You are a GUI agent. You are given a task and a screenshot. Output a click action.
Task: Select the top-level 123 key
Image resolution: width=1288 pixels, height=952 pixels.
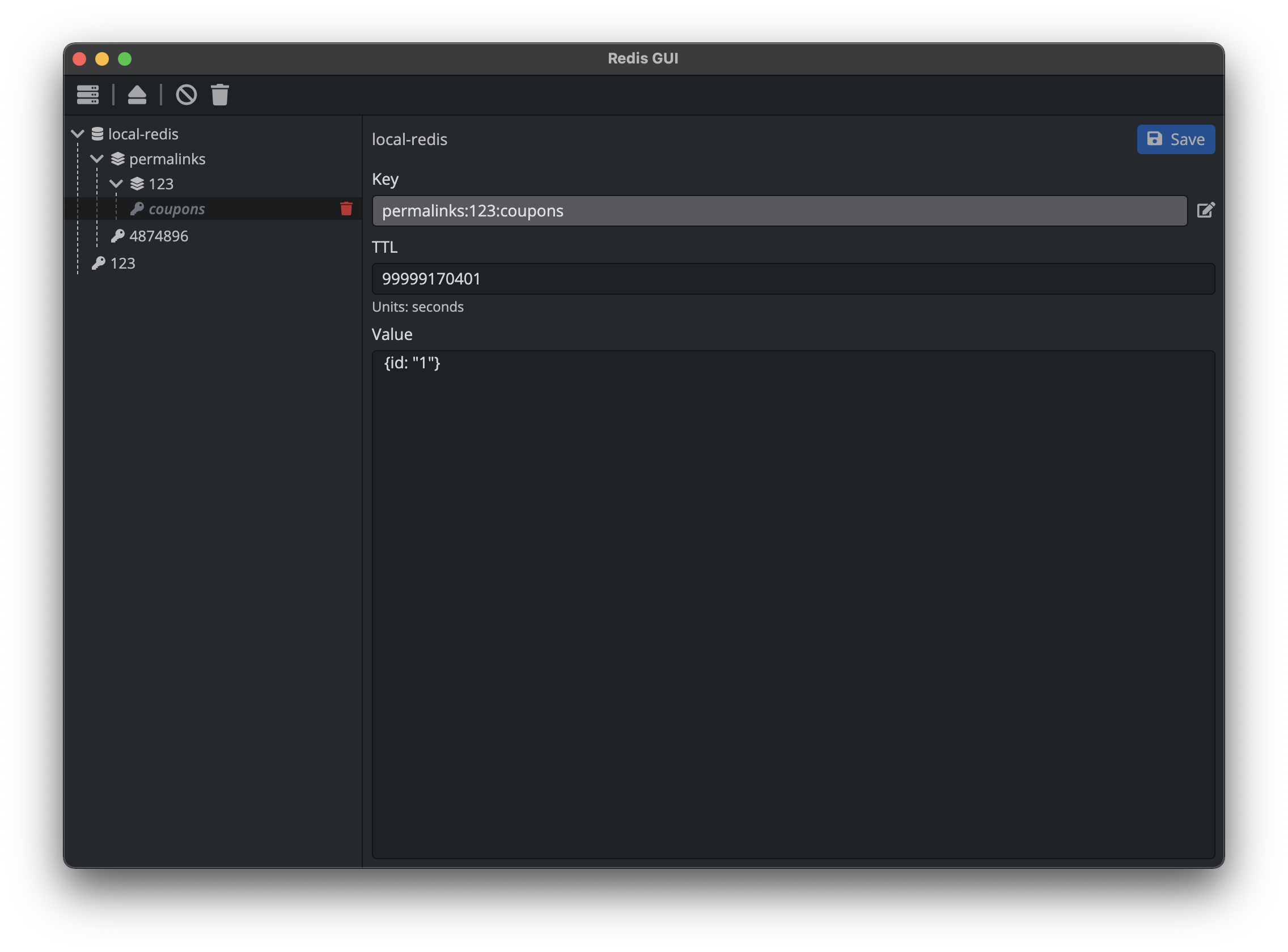(x=122, y=263)
